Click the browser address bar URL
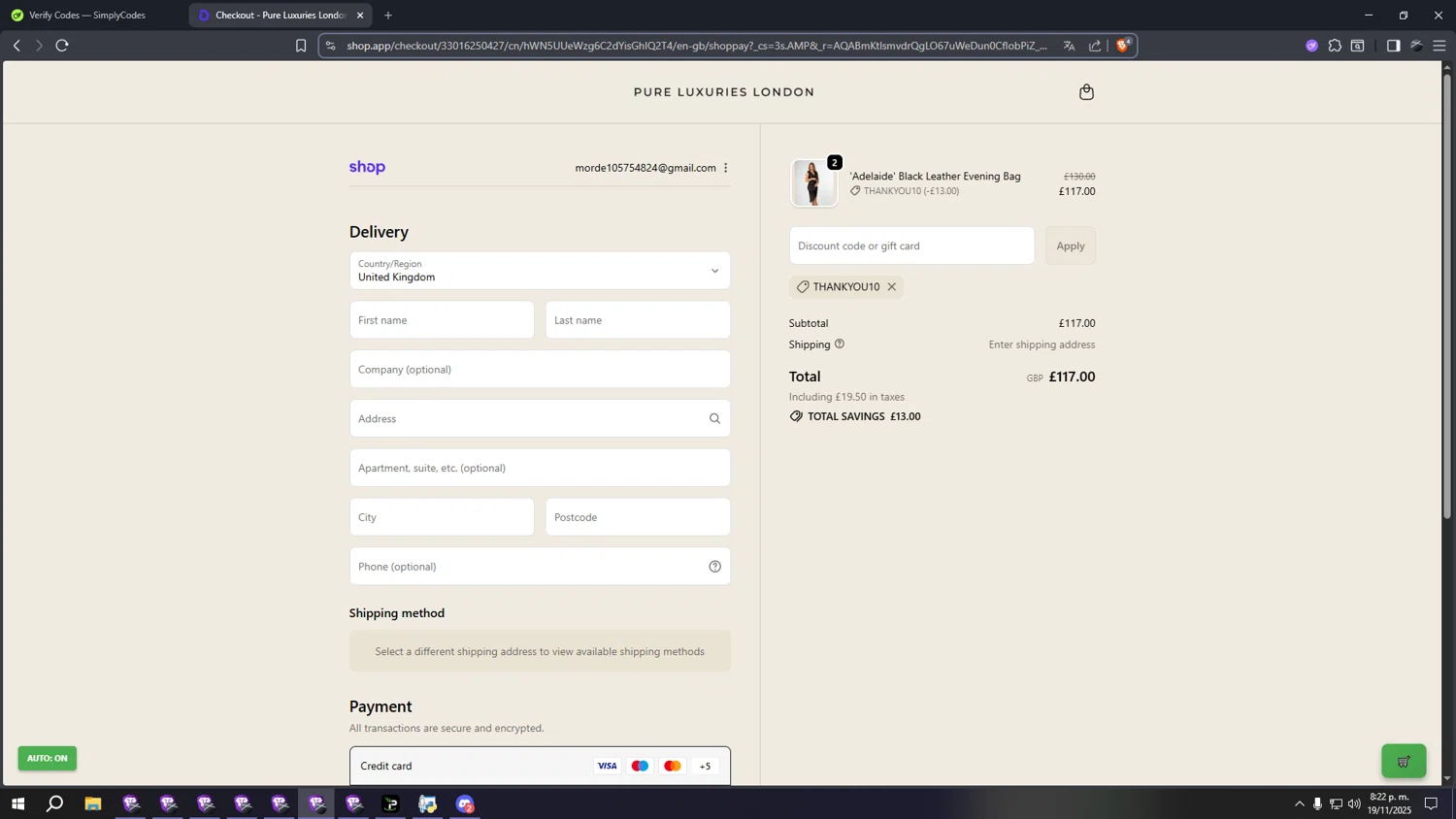This screenshot has height=819, width=1456. [697, 46]
